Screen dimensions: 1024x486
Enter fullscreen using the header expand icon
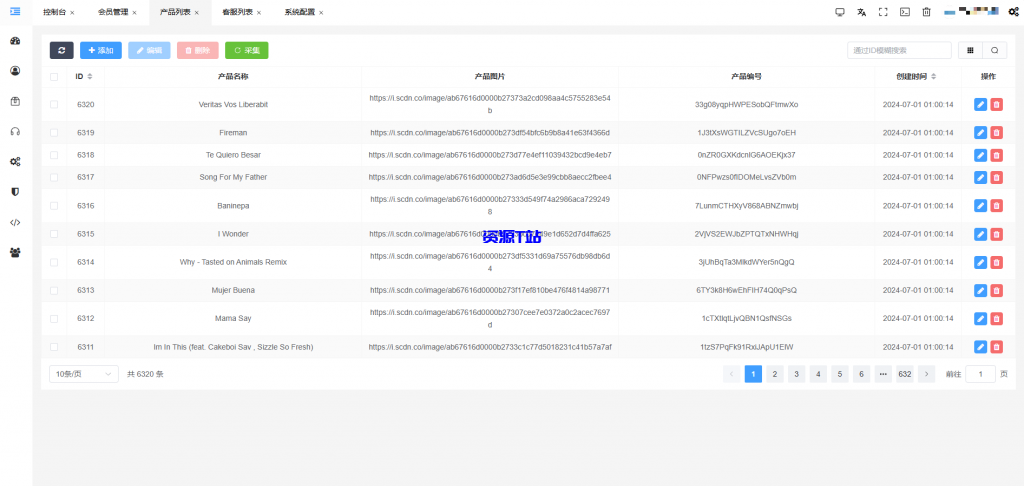pos(883,12)
